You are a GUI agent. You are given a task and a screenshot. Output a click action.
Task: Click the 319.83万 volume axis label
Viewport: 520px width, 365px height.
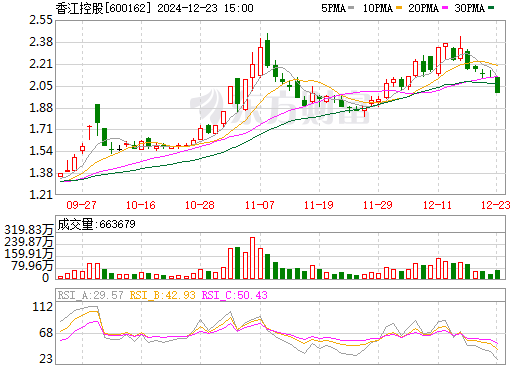click(29, 230)
